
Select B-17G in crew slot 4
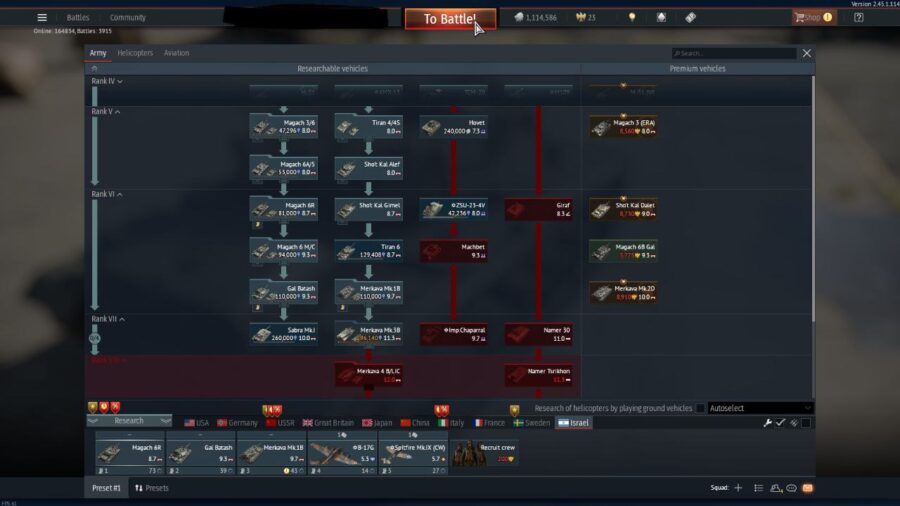pyautogui.click(x=342, y=453)
